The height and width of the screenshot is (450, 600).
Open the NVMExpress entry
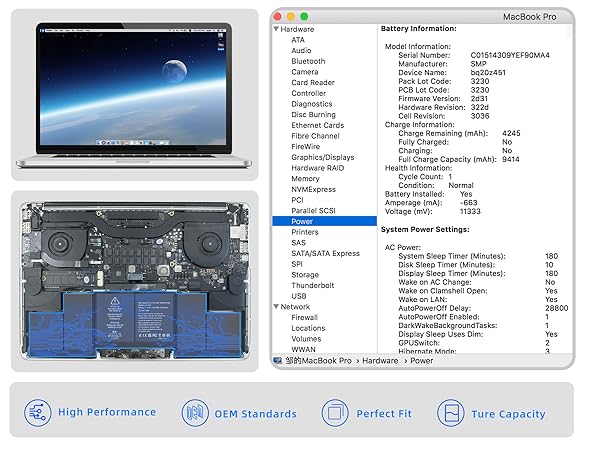pos(313,189)
